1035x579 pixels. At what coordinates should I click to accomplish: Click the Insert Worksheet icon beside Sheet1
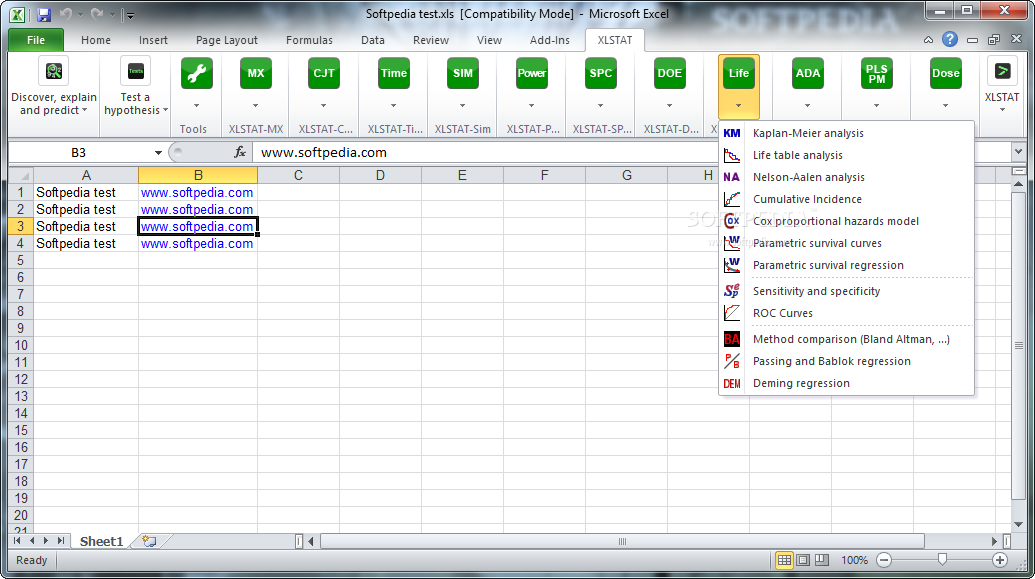pos(149,541)
